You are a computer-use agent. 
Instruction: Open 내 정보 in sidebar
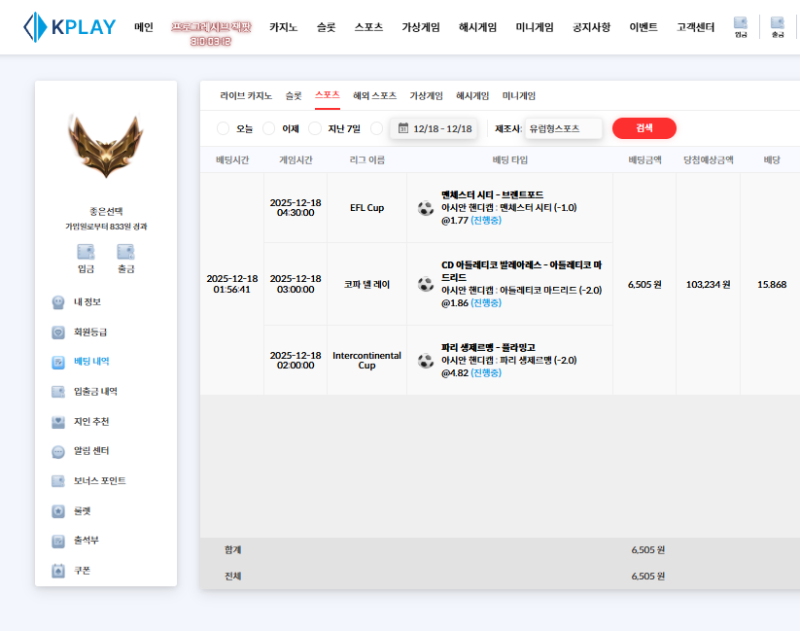click(87, 302)
